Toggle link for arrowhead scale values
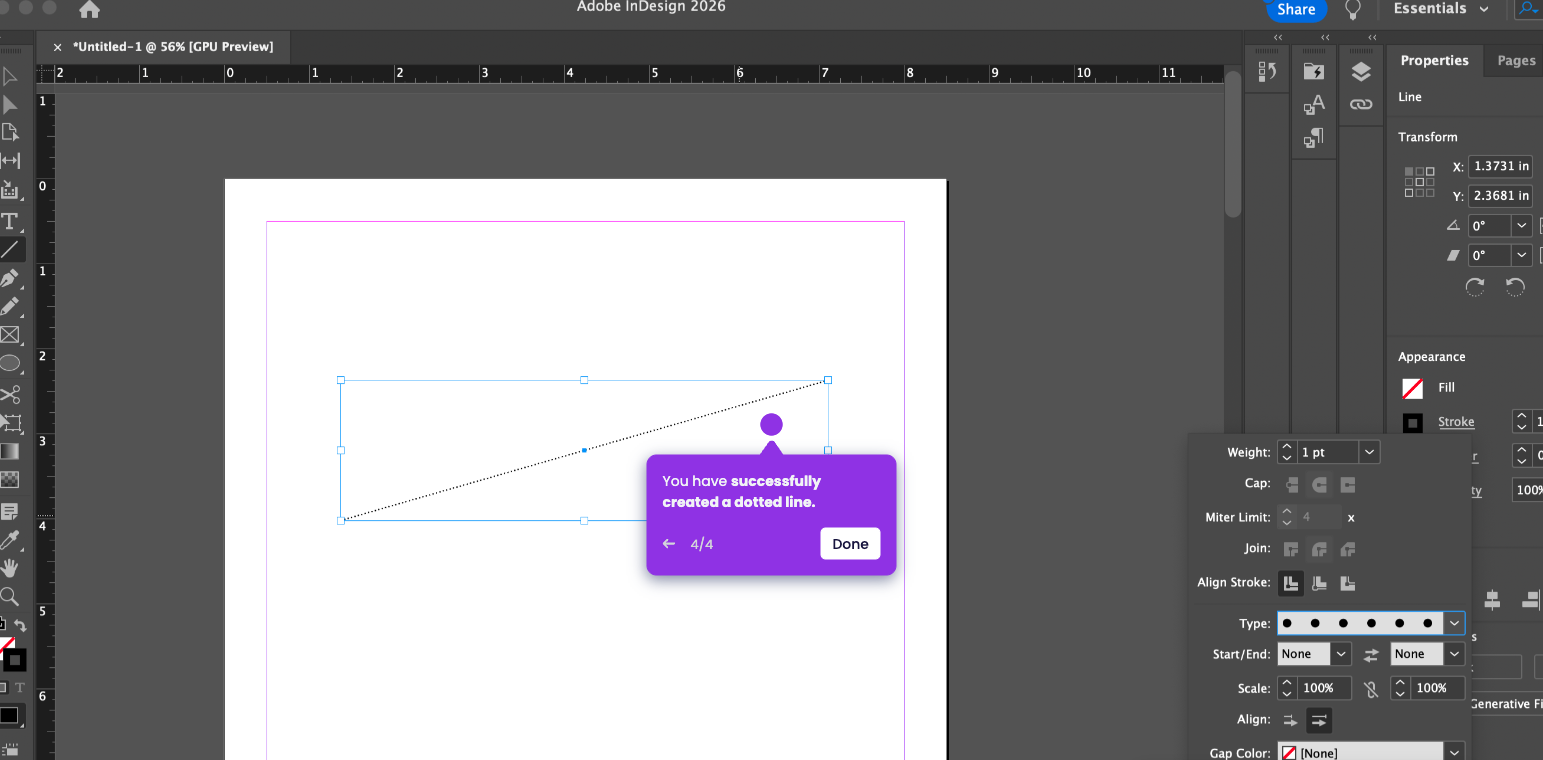1543x760 pixels. point(1371,688)
